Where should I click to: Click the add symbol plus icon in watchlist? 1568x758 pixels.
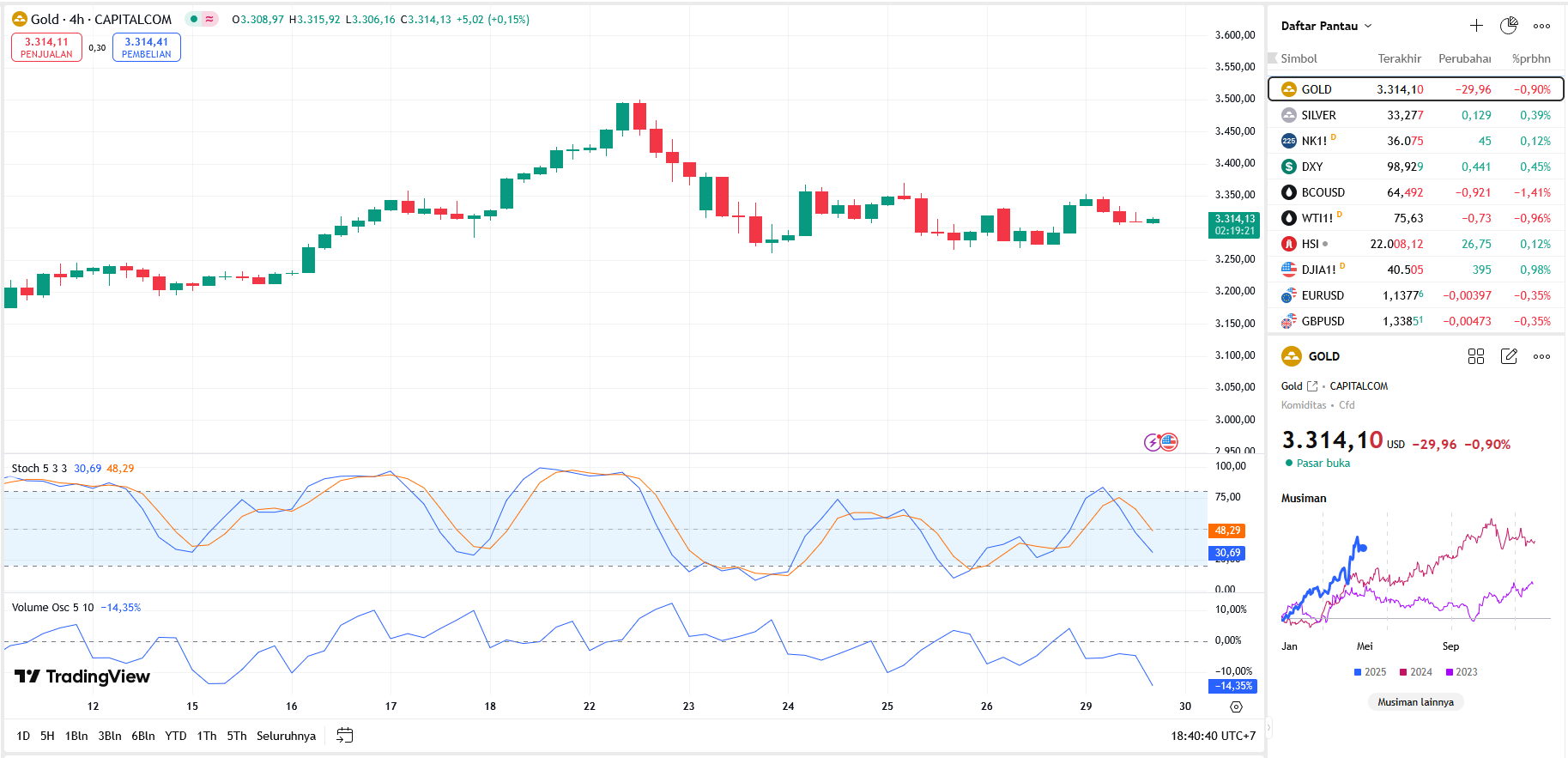pyautogui.click(x=1476, y=26)
